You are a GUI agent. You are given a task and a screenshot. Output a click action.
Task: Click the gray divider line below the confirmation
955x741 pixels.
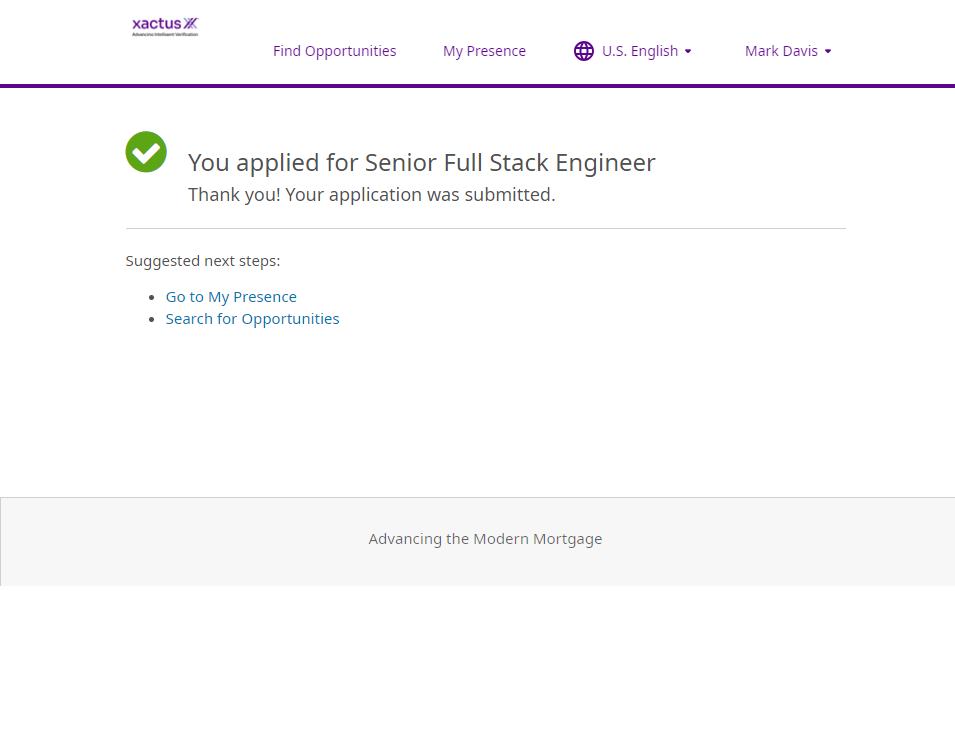[x=485, y=229]
